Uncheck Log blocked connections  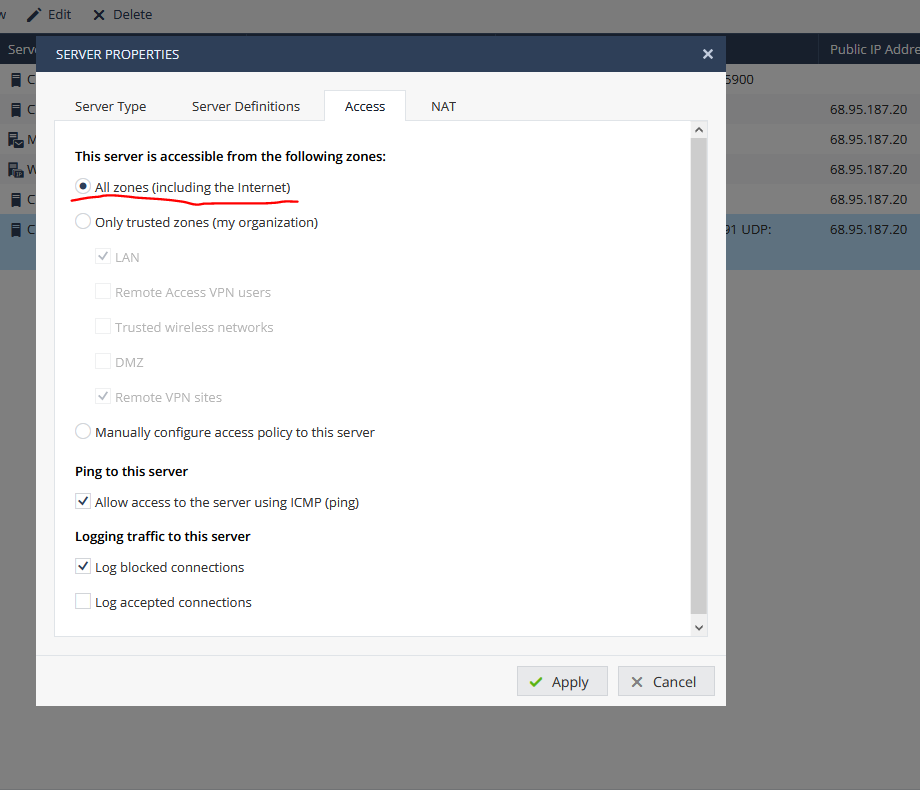point(83,567)
